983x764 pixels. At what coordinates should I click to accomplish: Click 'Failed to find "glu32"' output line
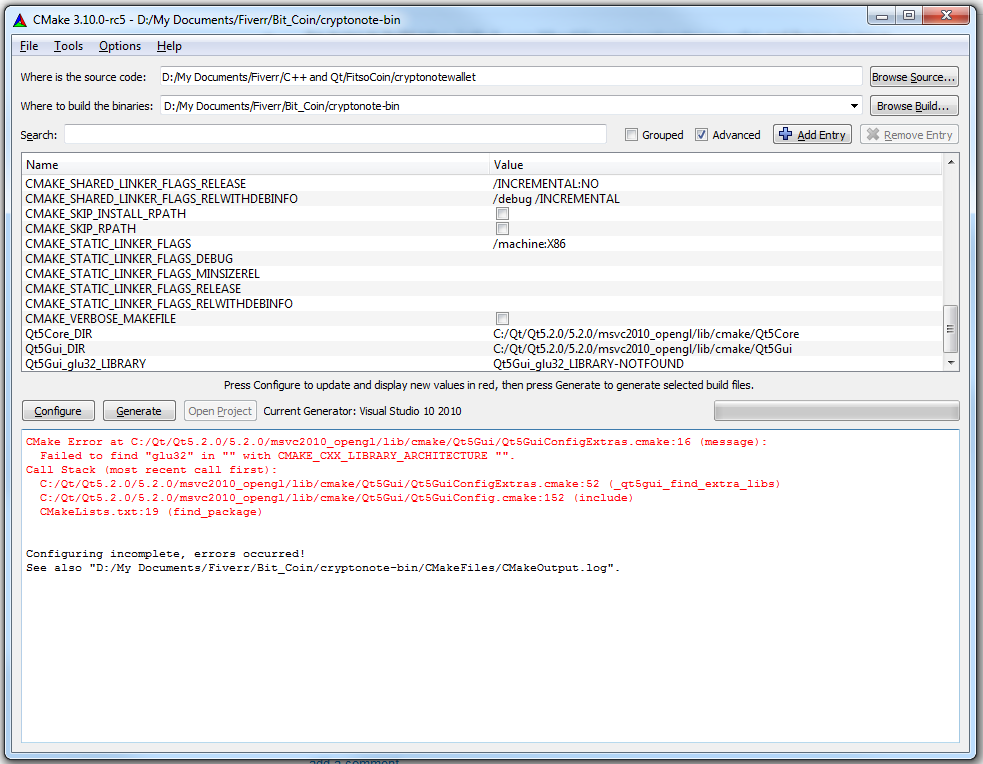coord(277,456)
